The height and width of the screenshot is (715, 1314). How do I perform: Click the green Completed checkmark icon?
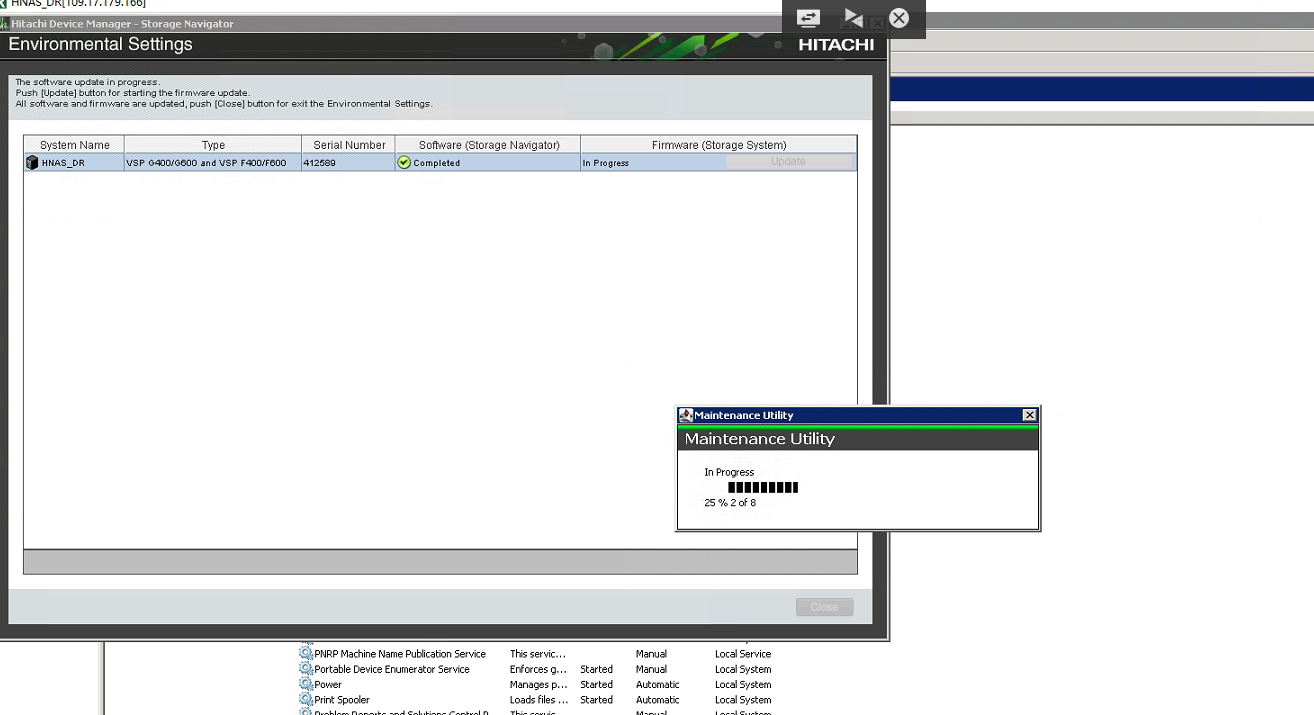(404, 162)
